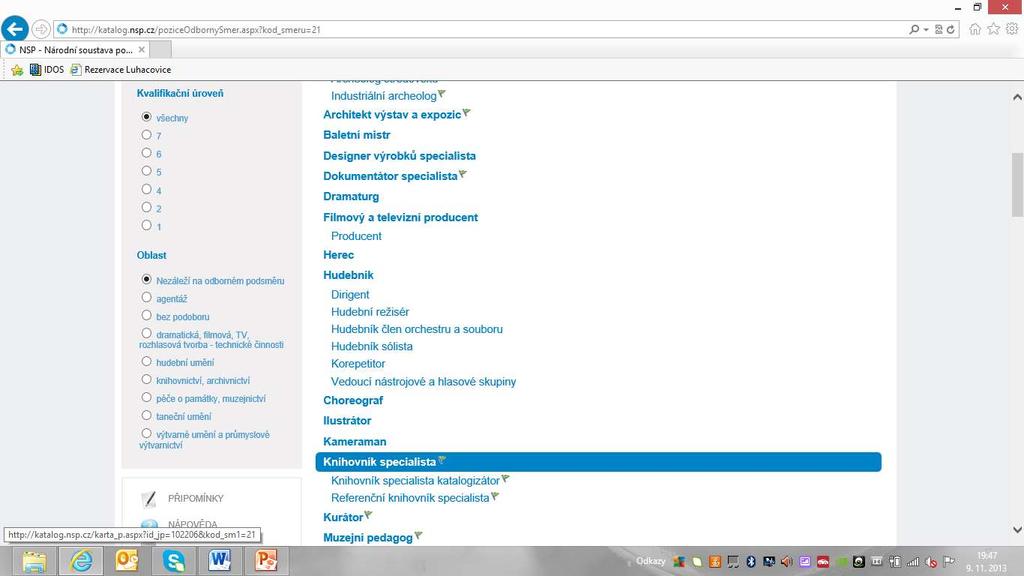Open the IDOS favorites bar link
This screenshot has width=1024, height=576.
[47, 69]
